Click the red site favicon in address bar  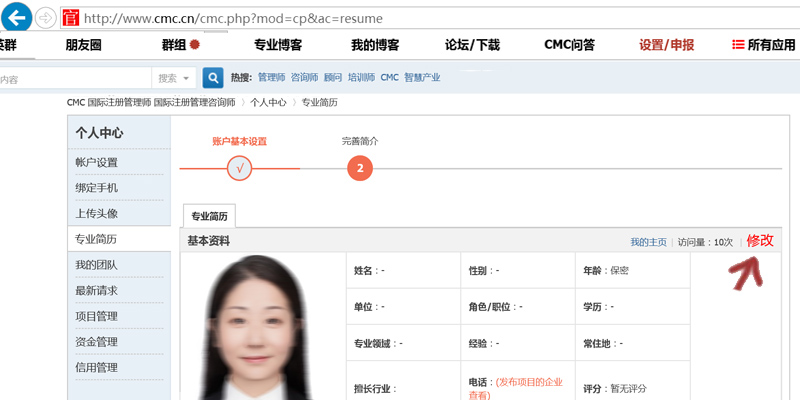[x=71, y=18]
